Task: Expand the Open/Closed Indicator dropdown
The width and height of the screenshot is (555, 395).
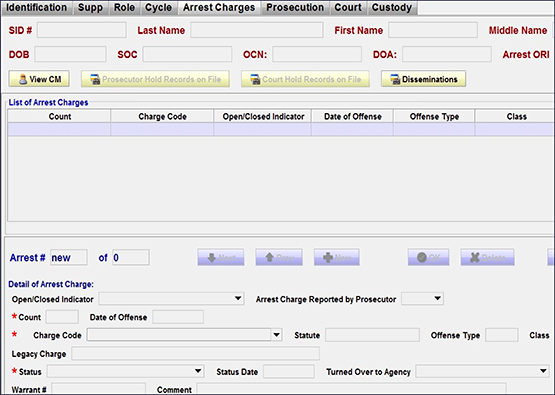Action: [171, 299]
